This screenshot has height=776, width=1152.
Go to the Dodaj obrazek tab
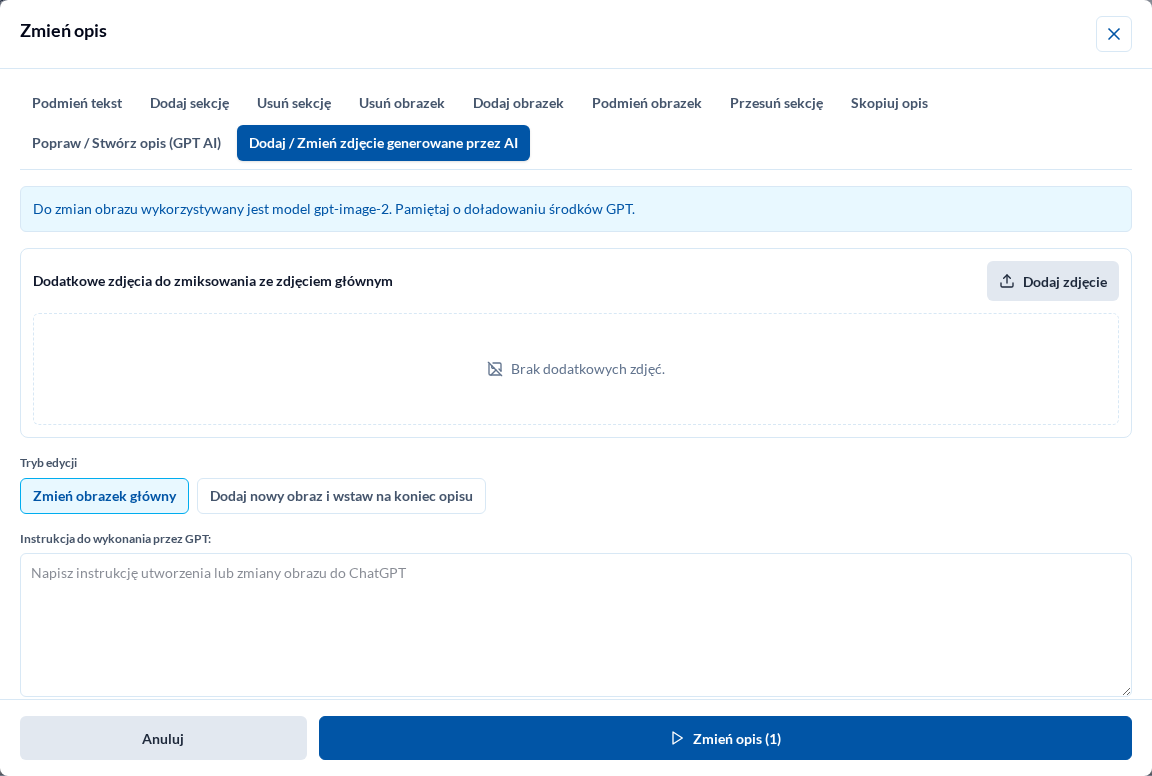[x=518, y=103]
